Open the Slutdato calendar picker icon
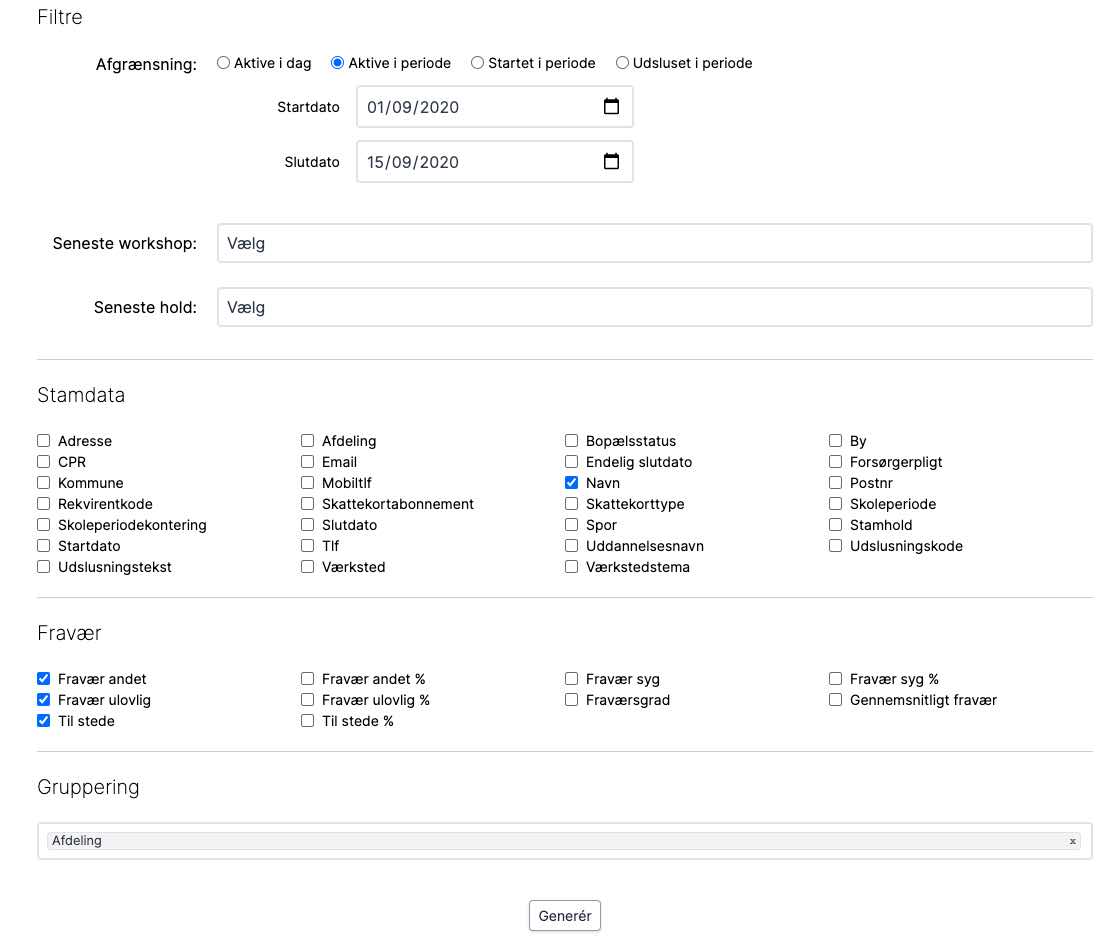Image resolution: width=1100 pixels, height=937 pixels. point(611,161)
